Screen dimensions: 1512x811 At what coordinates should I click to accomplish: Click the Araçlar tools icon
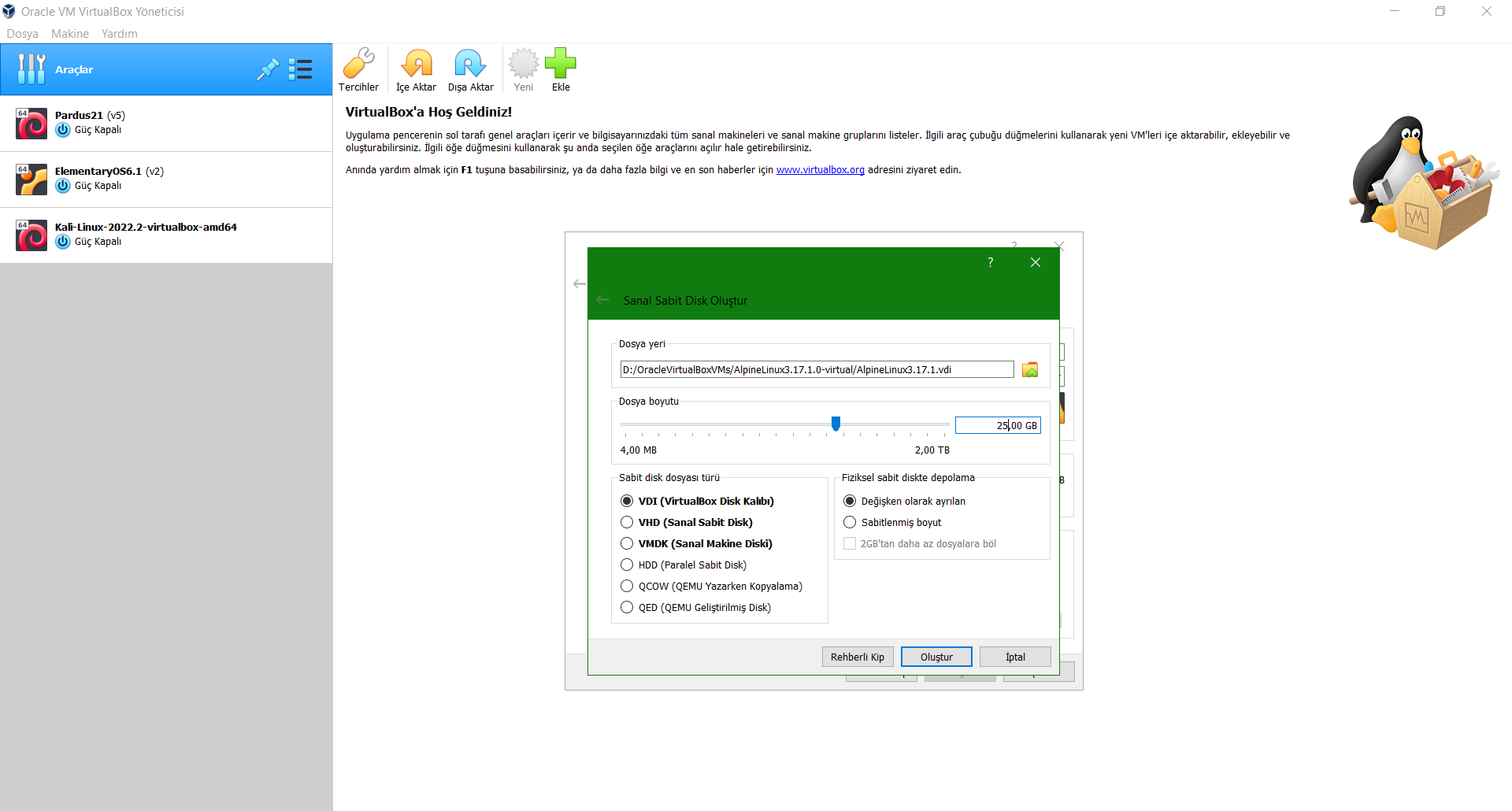pos(31,69)
